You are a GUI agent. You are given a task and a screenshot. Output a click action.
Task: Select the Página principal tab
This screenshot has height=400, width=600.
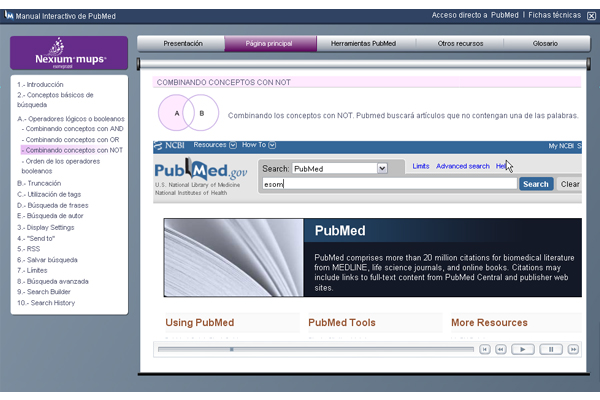click(x=269, y=44)
